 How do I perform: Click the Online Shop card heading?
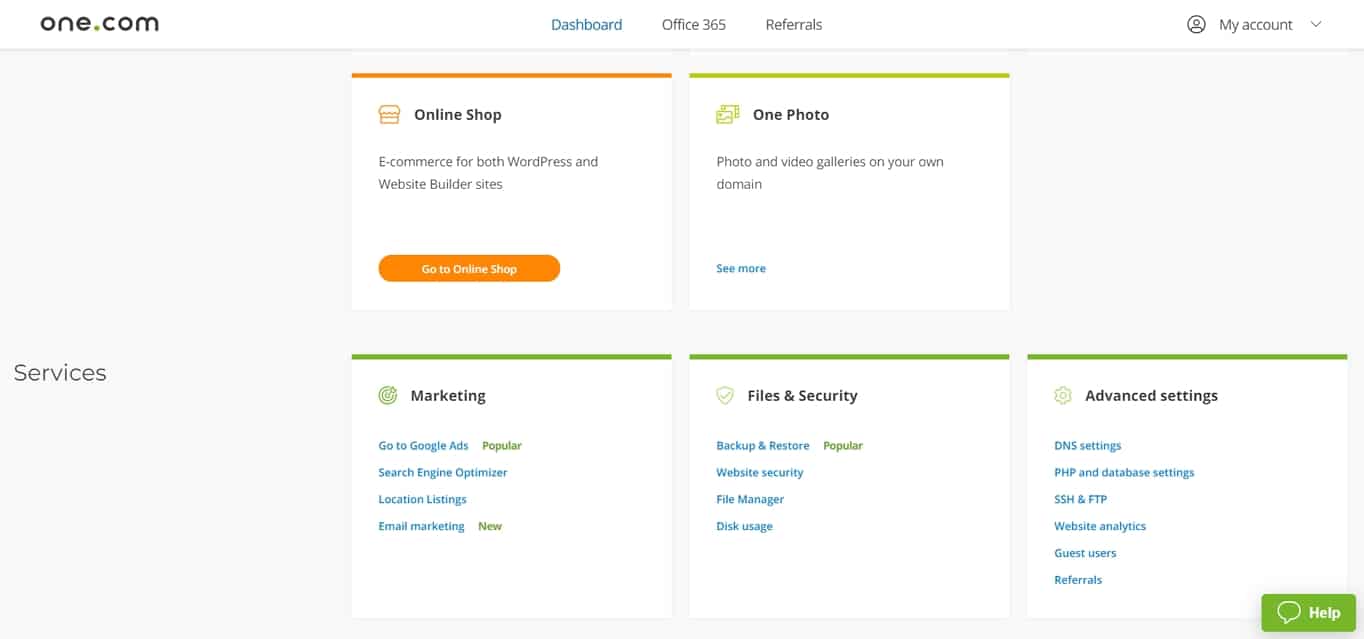point(458,115)
